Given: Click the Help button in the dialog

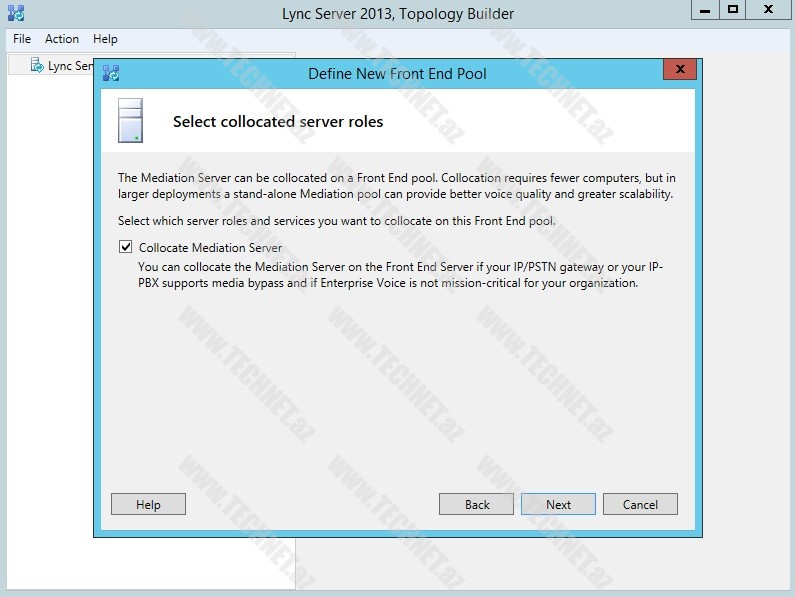Looking at the screenshot, I should click(x=148, y=504).
